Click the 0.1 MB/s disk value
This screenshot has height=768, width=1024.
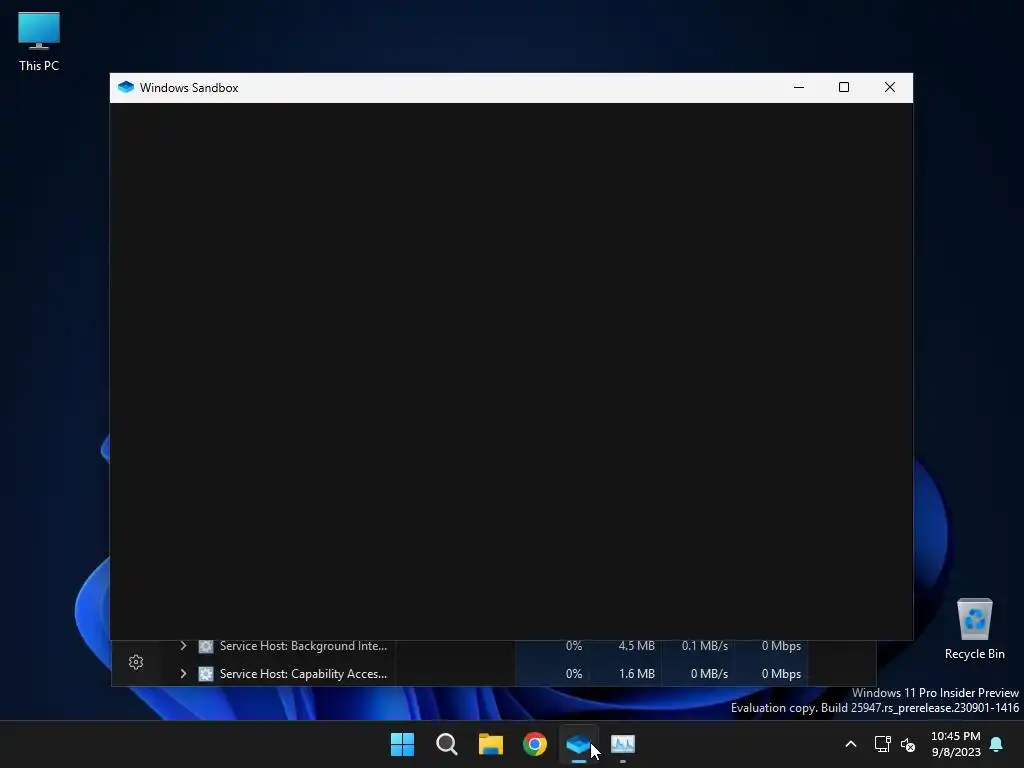click(705, 646)
